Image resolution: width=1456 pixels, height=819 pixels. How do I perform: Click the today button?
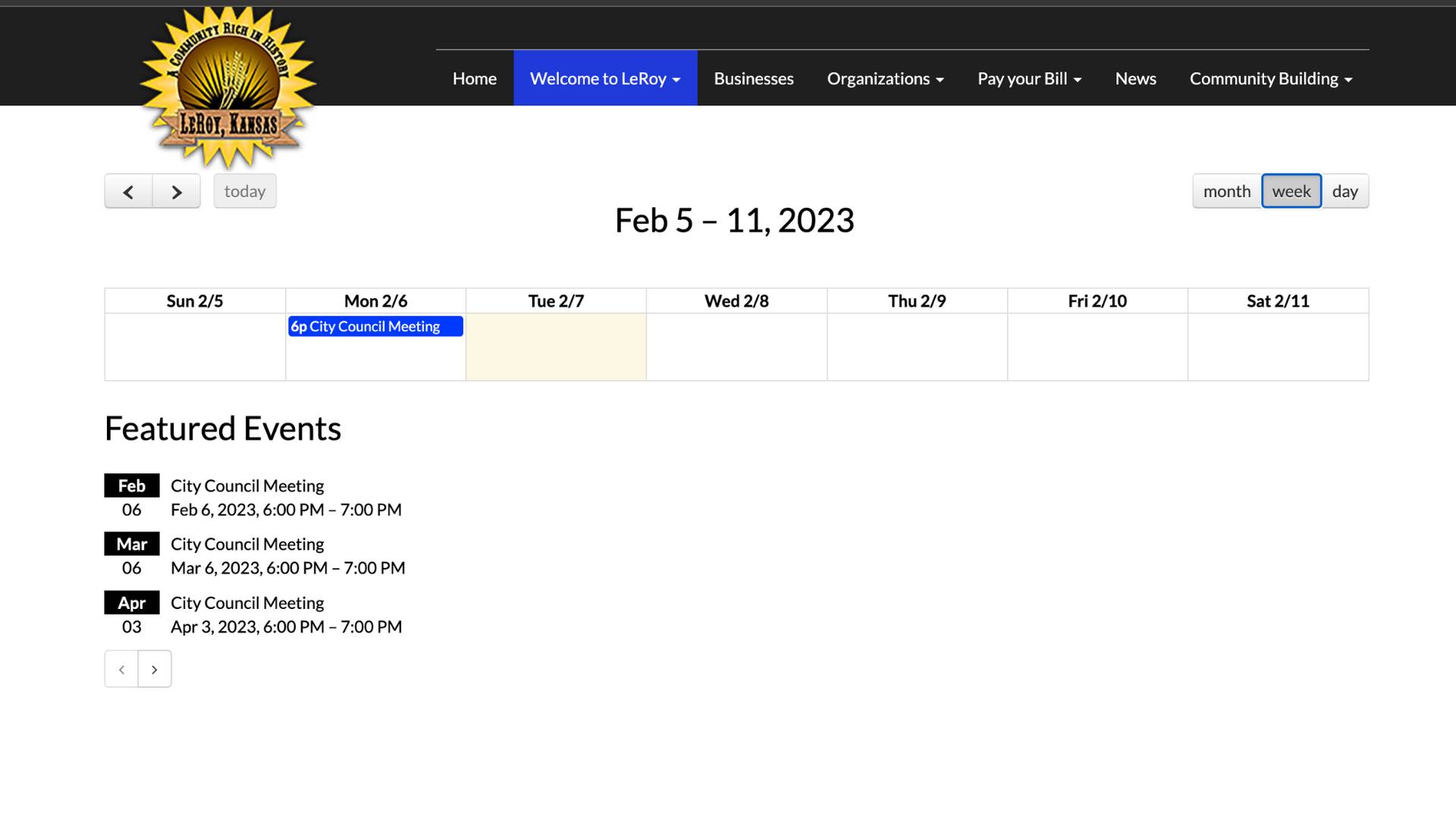pos(244,191)
